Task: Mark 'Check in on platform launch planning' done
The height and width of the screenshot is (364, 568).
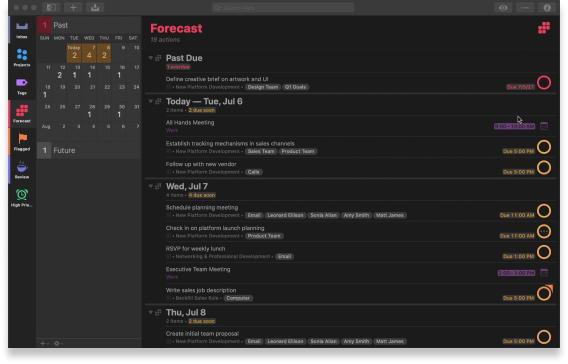Action: pyautogui.click(x=544, y=231)
